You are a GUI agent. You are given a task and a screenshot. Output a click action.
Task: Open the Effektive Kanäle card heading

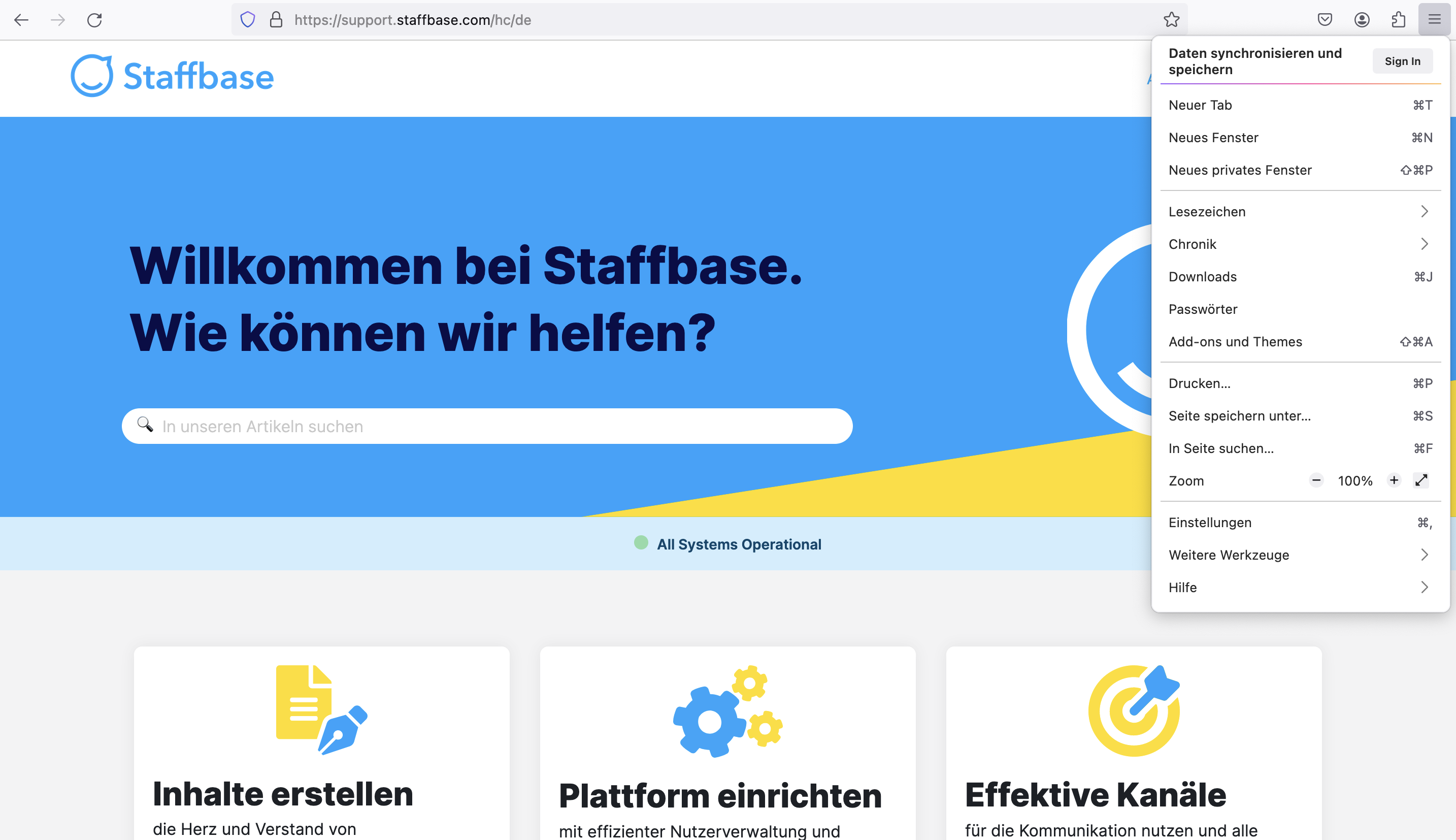[x=1096, y=794]
